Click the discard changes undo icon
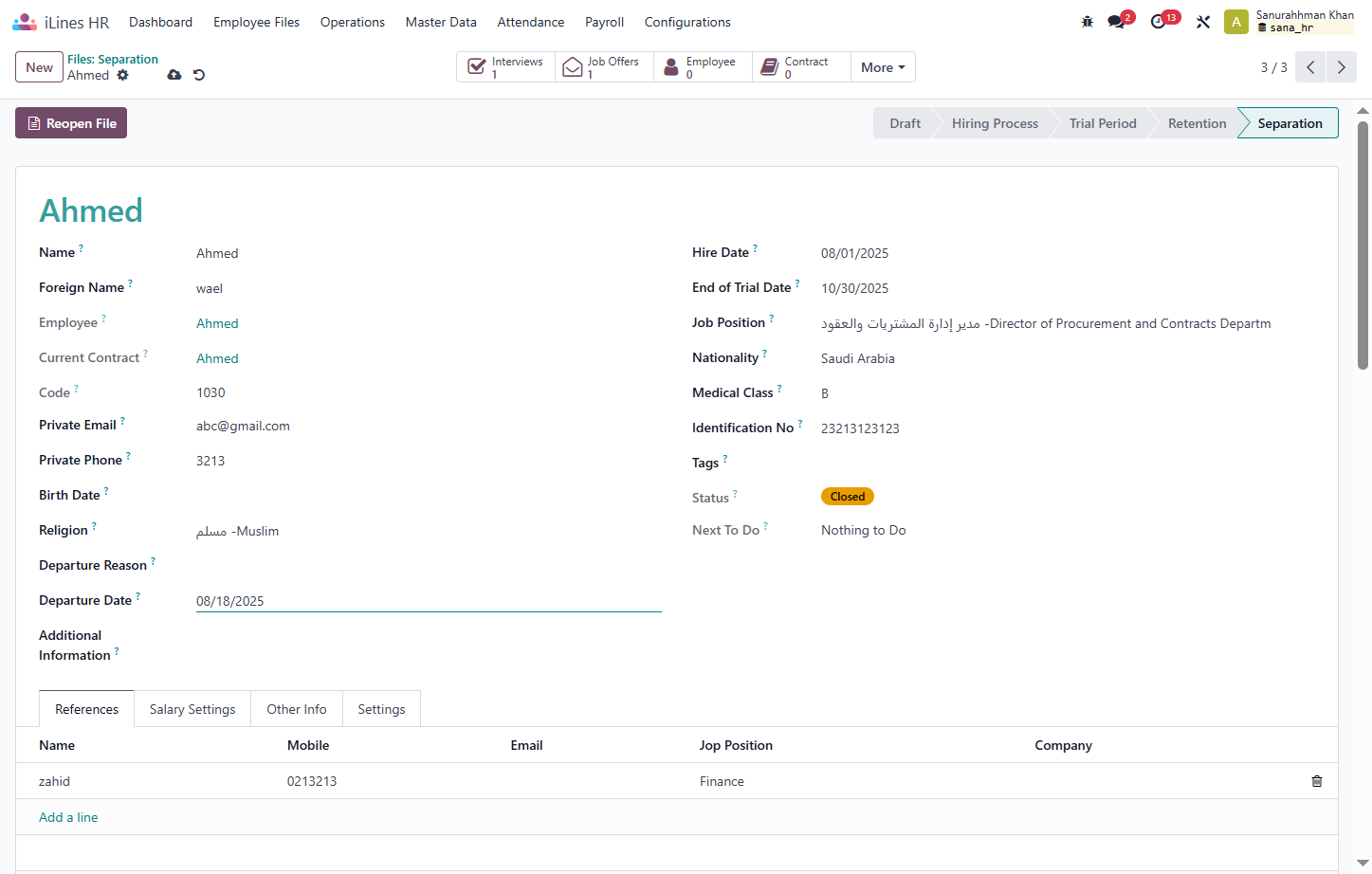The width and height of the screenshot is (1372, 874). (199, 75)
